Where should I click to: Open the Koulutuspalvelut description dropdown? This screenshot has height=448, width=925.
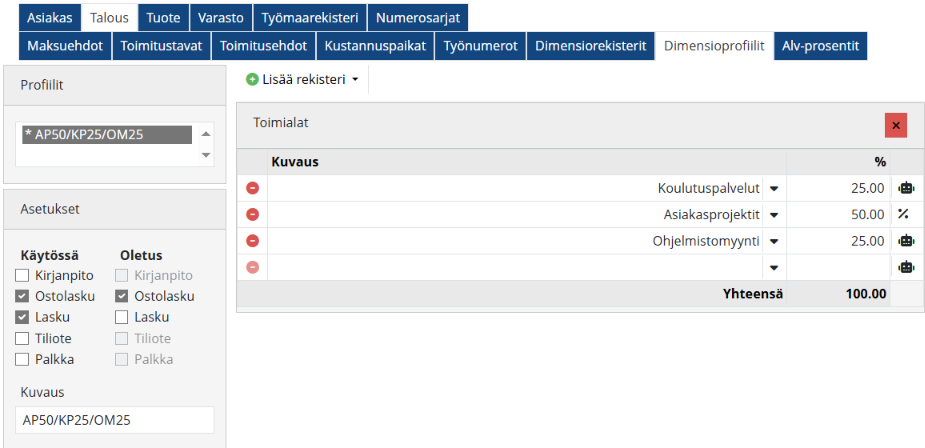774,188
